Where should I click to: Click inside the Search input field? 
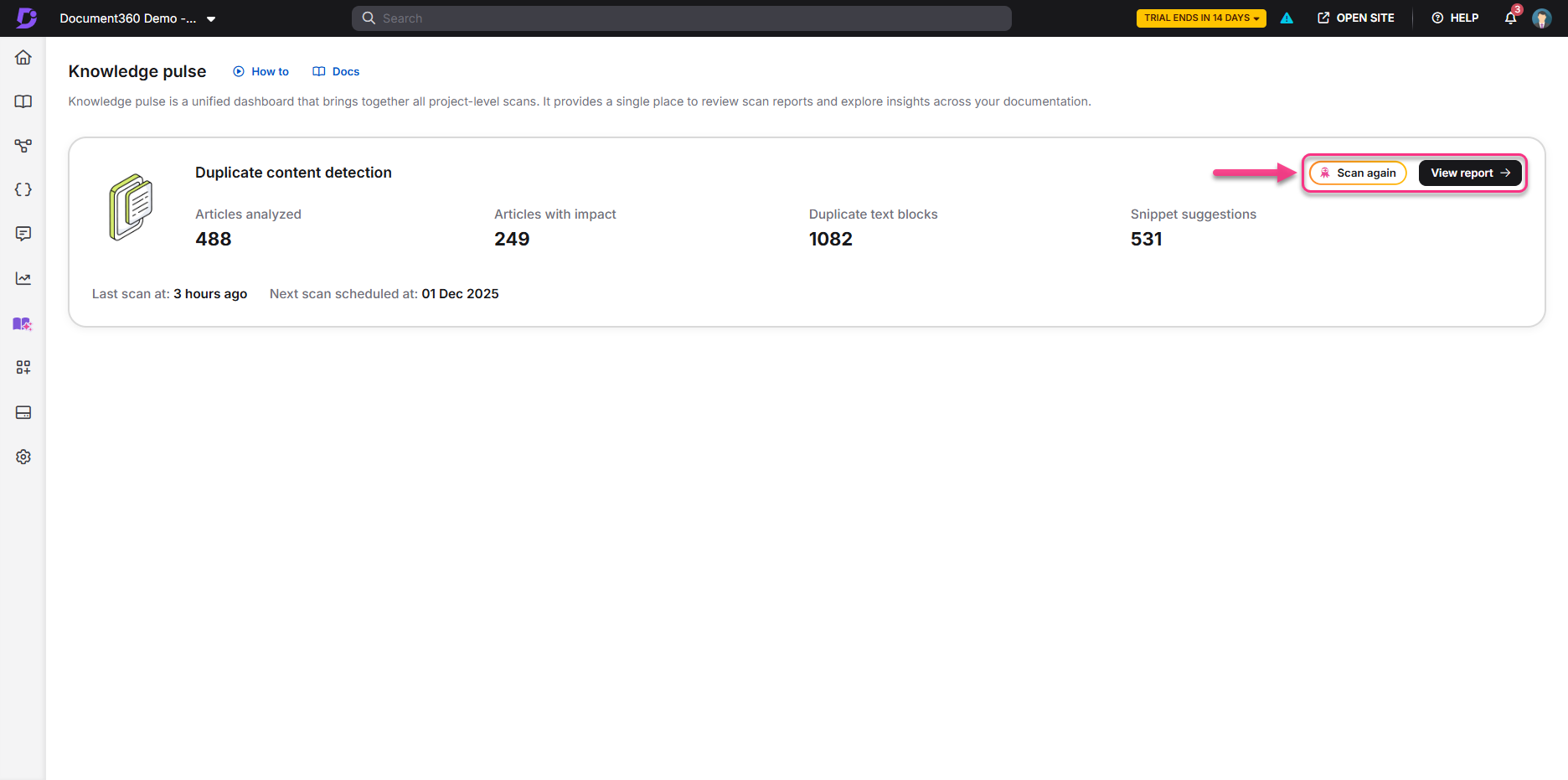click(x=680, y=18)
